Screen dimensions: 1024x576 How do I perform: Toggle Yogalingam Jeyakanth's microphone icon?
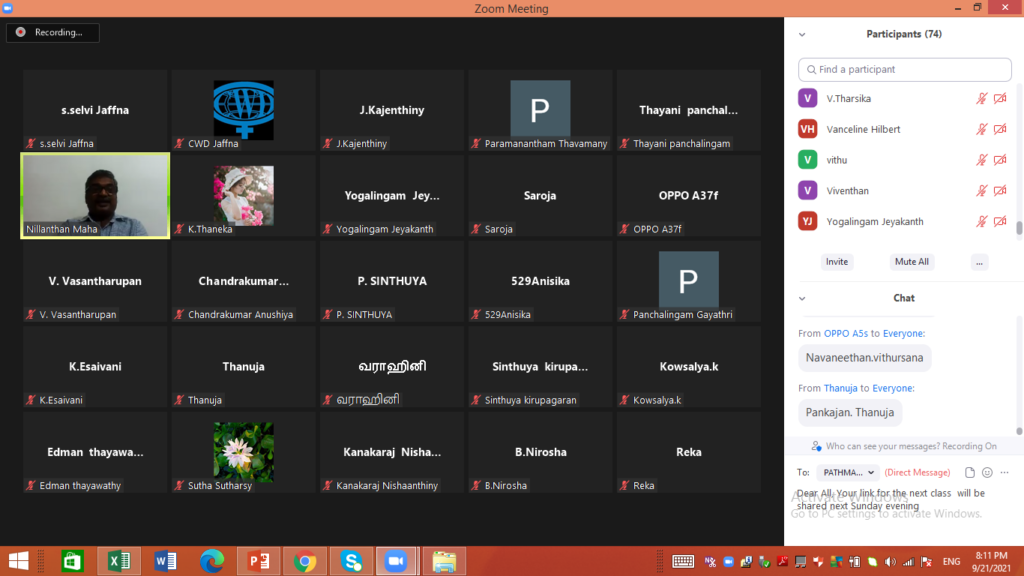coord(982,221)
